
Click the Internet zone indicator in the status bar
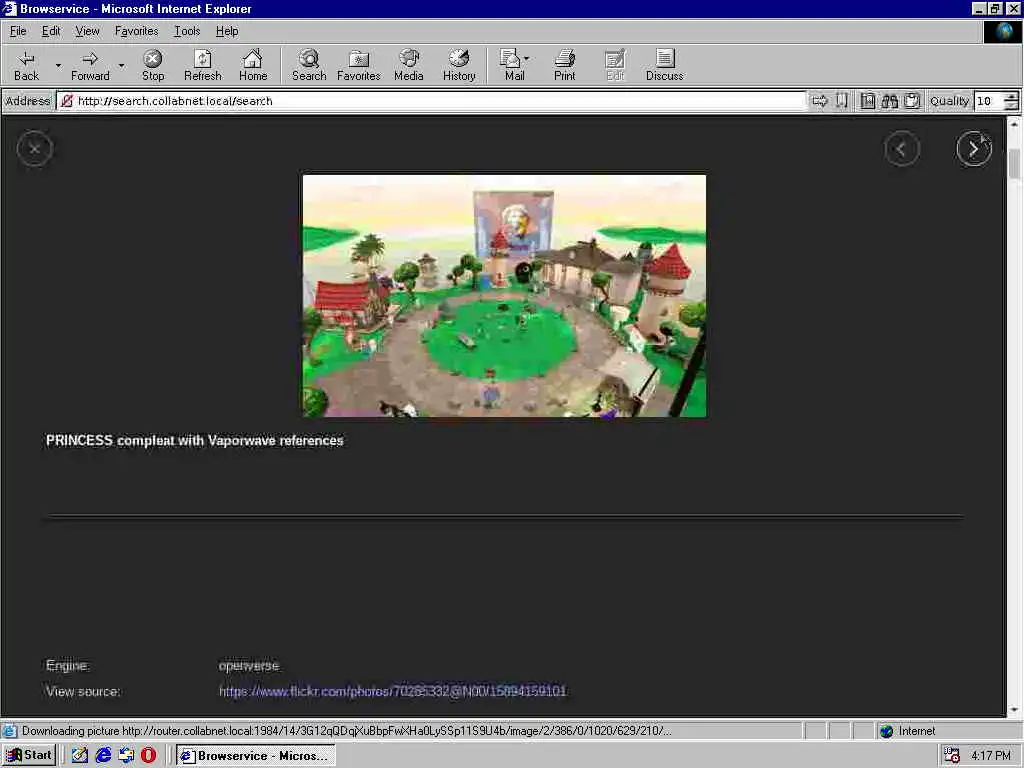point(908,731)
